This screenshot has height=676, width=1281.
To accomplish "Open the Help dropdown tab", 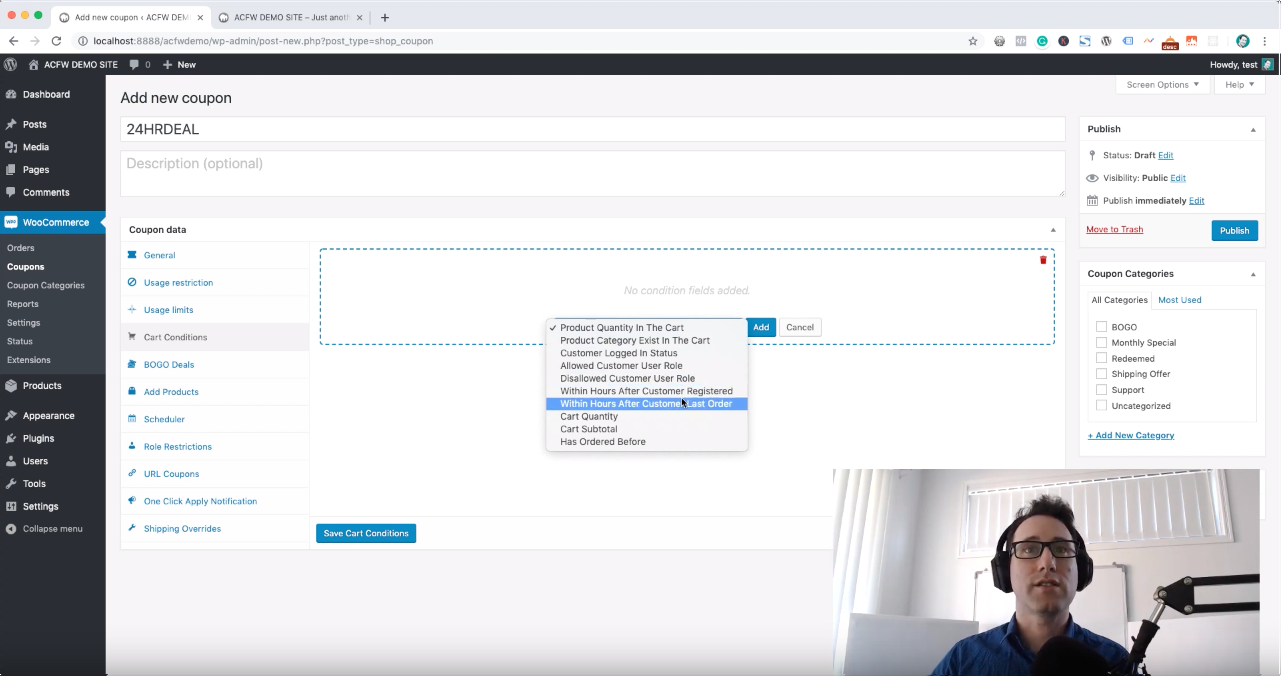I will tap(1239, 85).
